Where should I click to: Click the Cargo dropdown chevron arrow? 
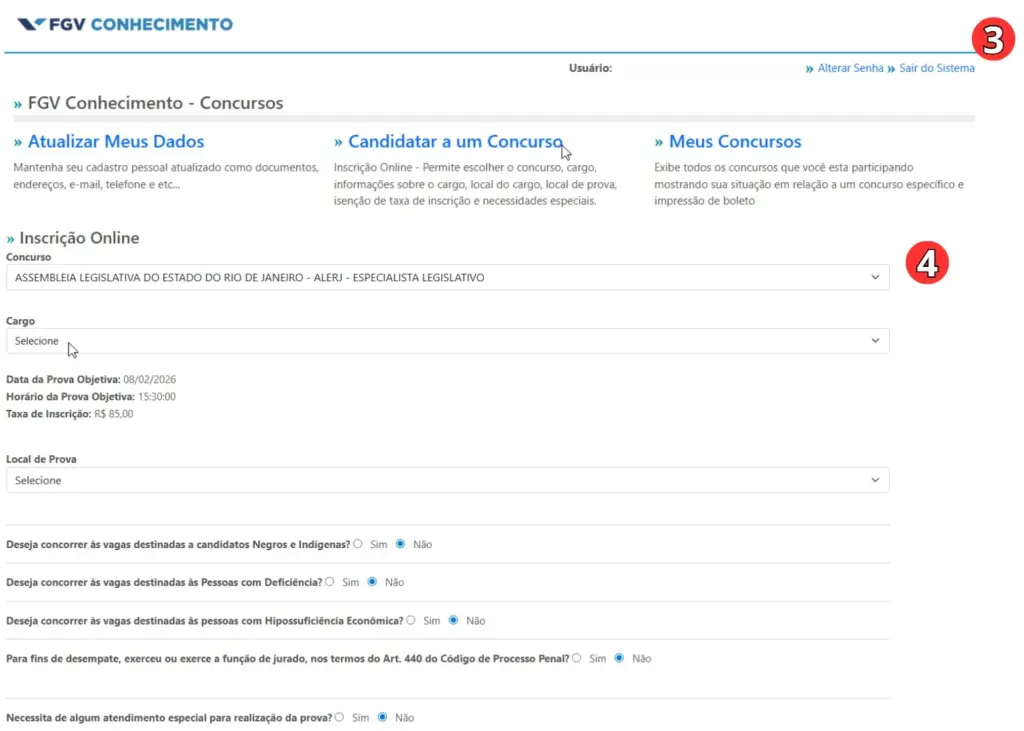click(x=875, y=341)
